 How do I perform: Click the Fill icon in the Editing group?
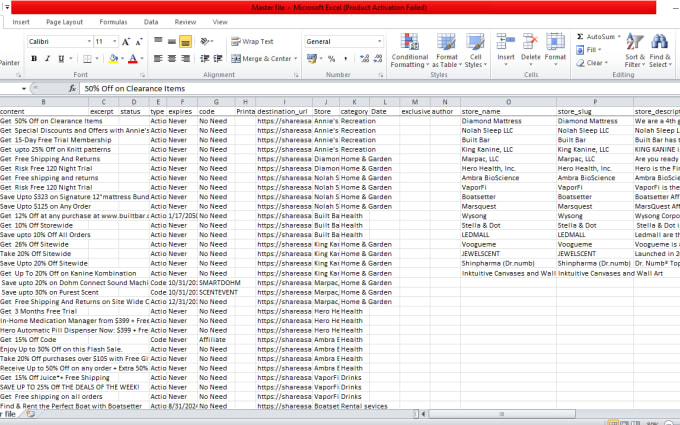point(580,50)
